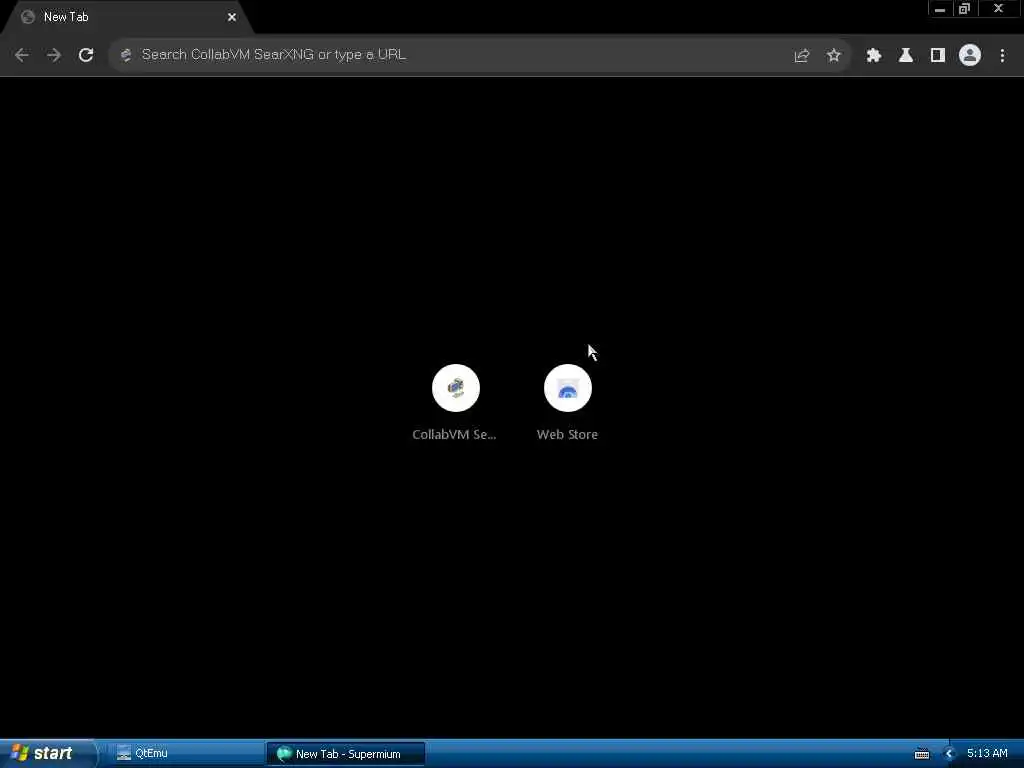Close the browser window
The width and height of the screenshot is (1024, 768).
999,9
